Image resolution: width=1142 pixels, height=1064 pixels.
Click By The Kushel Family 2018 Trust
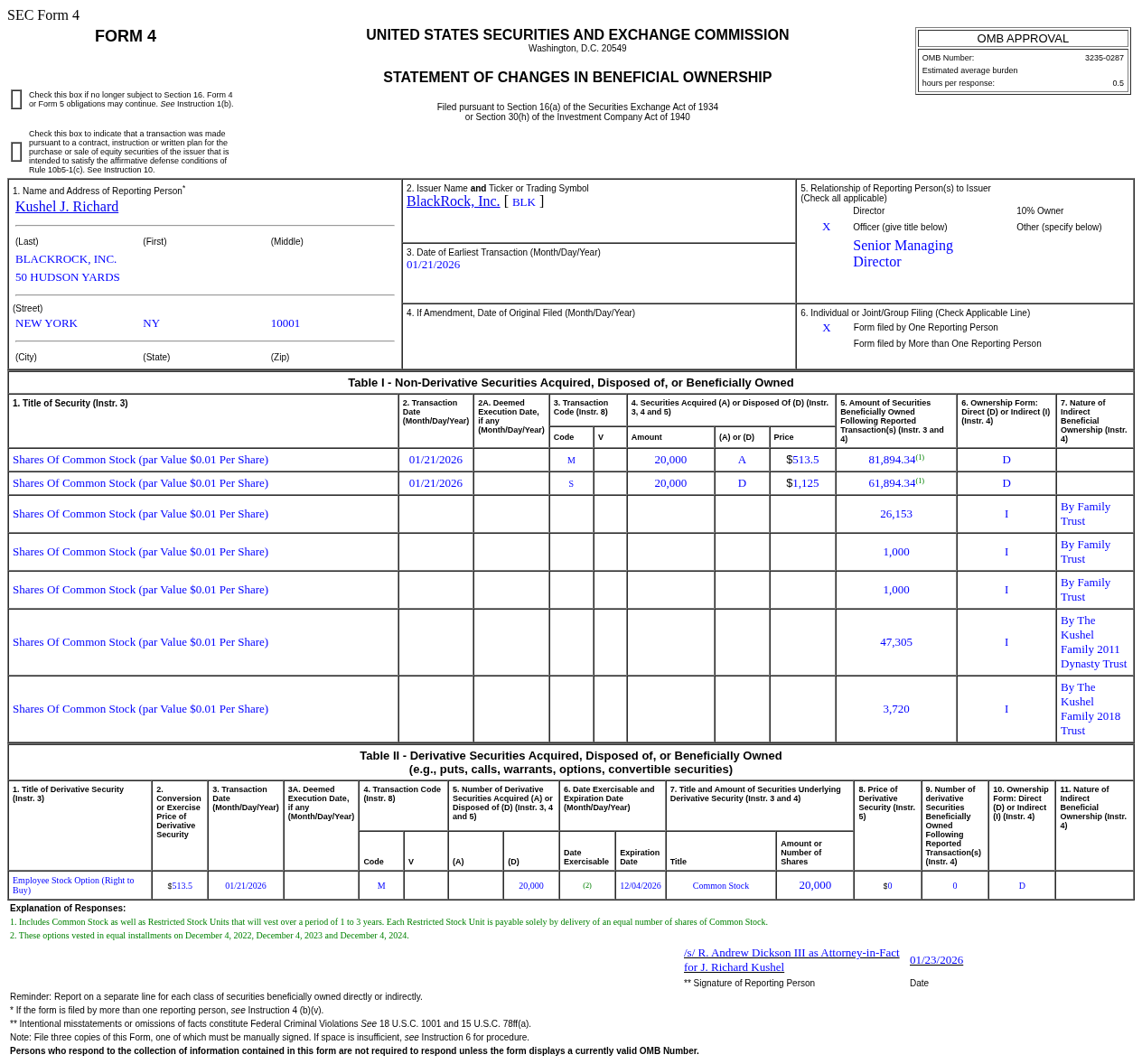(x=1091, y=709)
